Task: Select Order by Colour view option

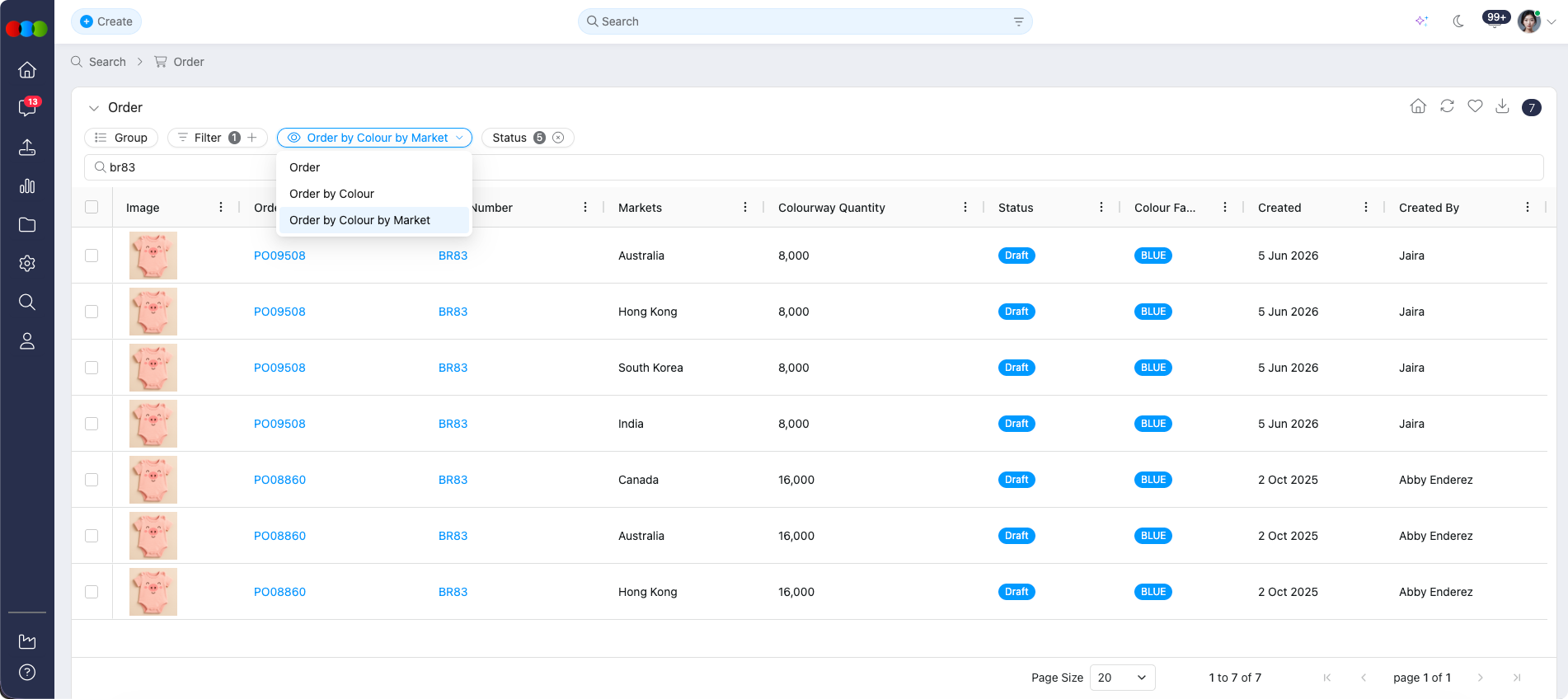Action: pyautogui.click(x=374, y=194)
